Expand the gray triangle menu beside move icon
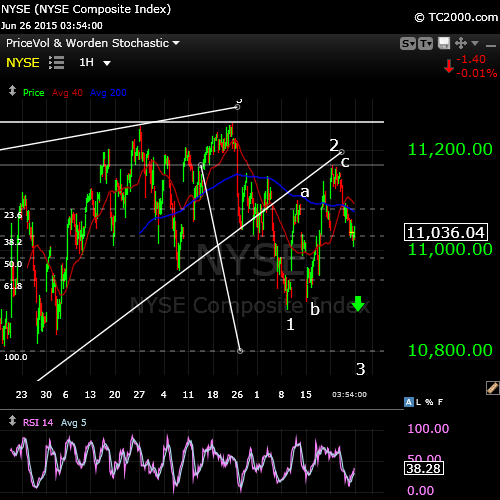Image resolution: width=500 pixels, height=500 pixels. click(475, 43)
